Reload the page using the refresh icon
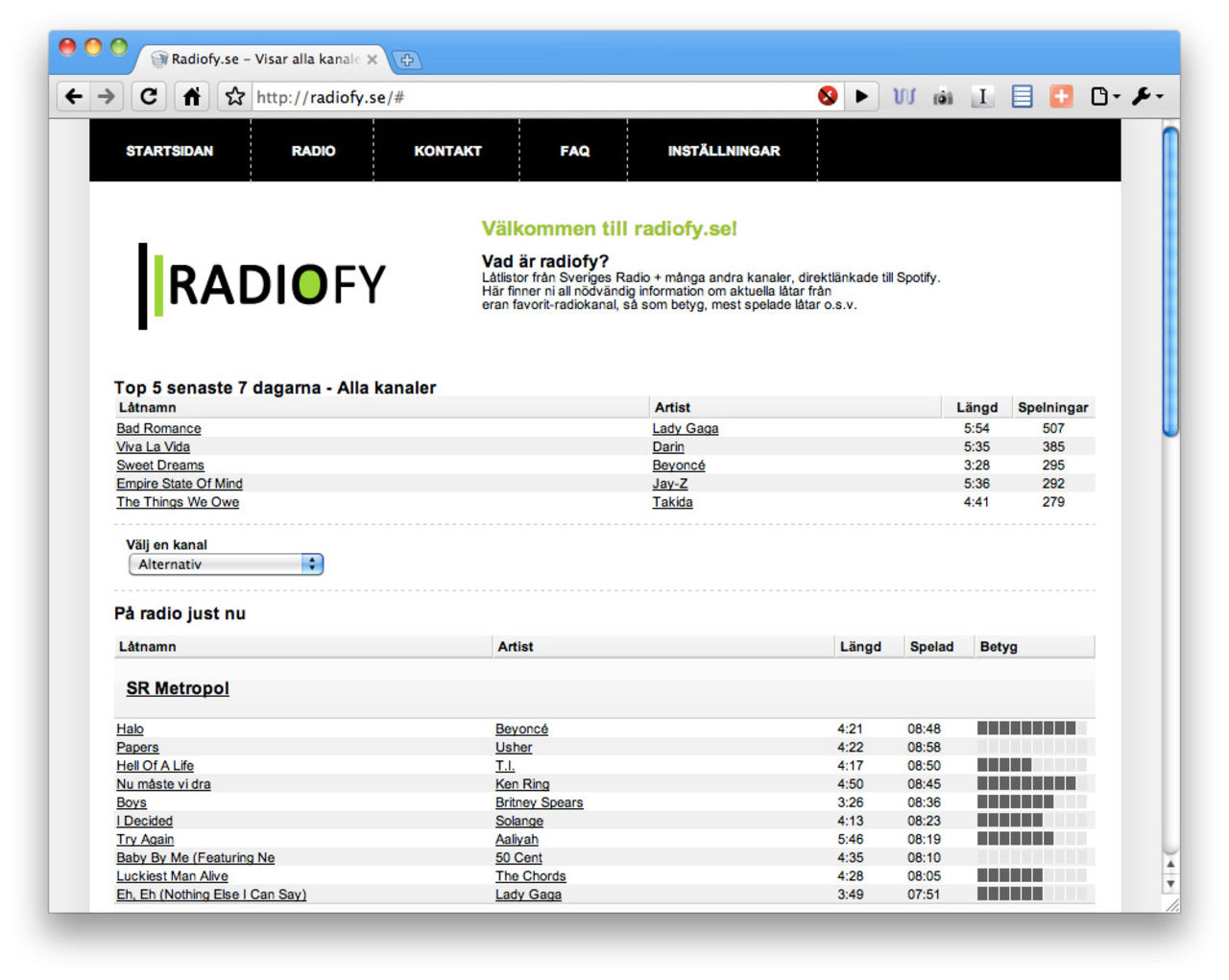This screenshot has height=980, width=1229. pos(149,96)
